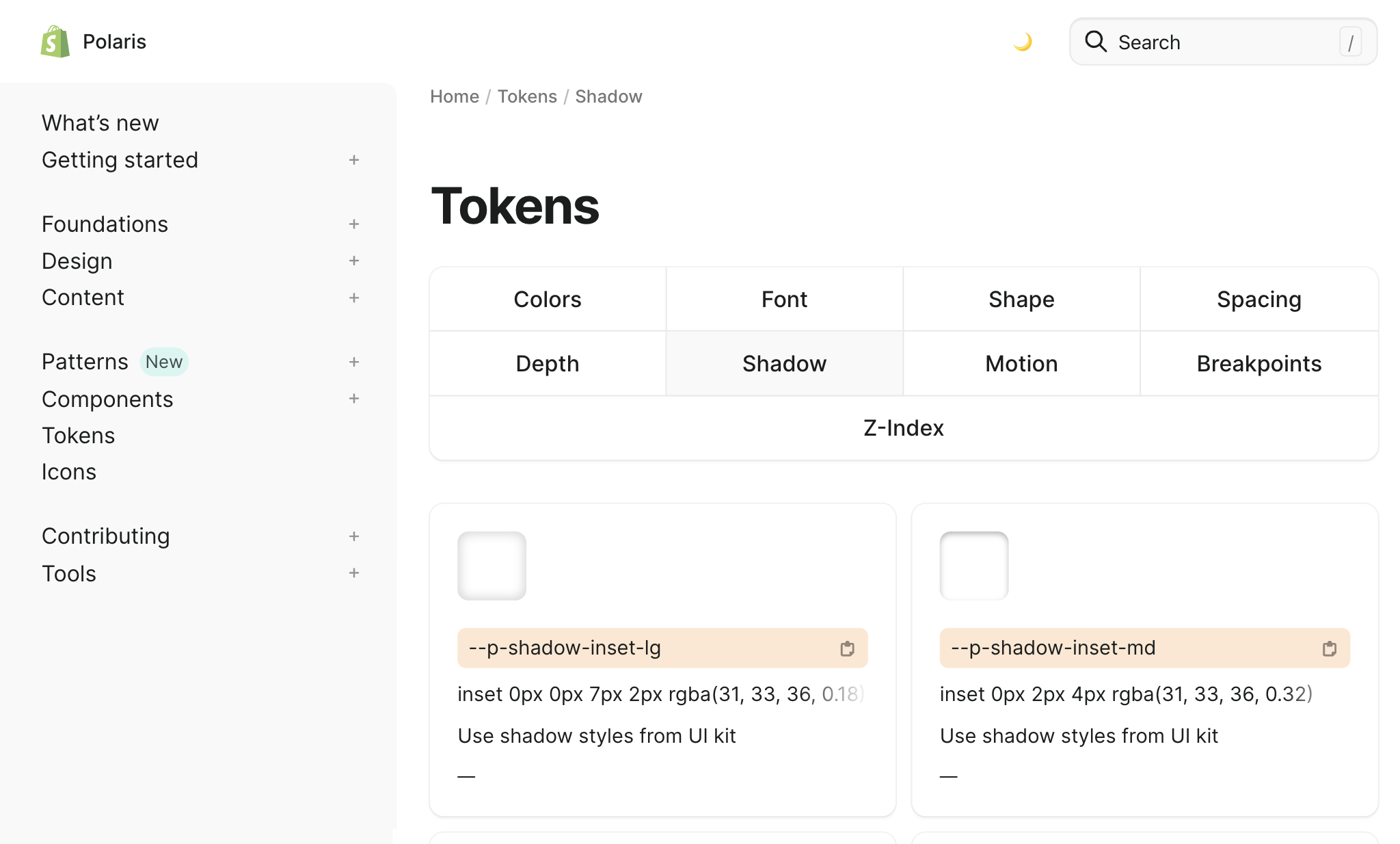1400x844 pixels.
Task: Open What's new in sidebar
Action: tap(100, 123)
